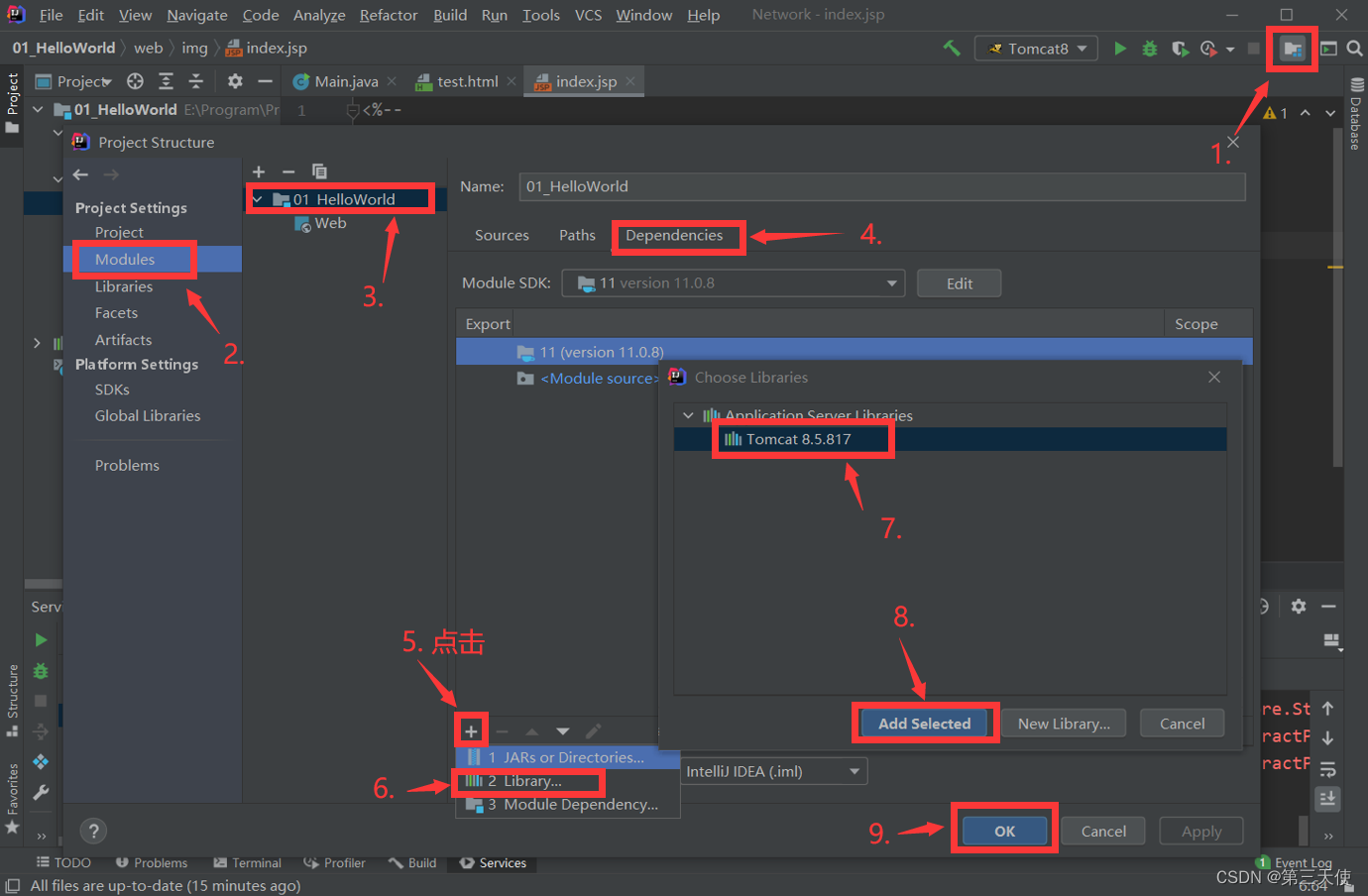
Task: Collapse the Application Server Libraries group
Action: pos(688,415)
